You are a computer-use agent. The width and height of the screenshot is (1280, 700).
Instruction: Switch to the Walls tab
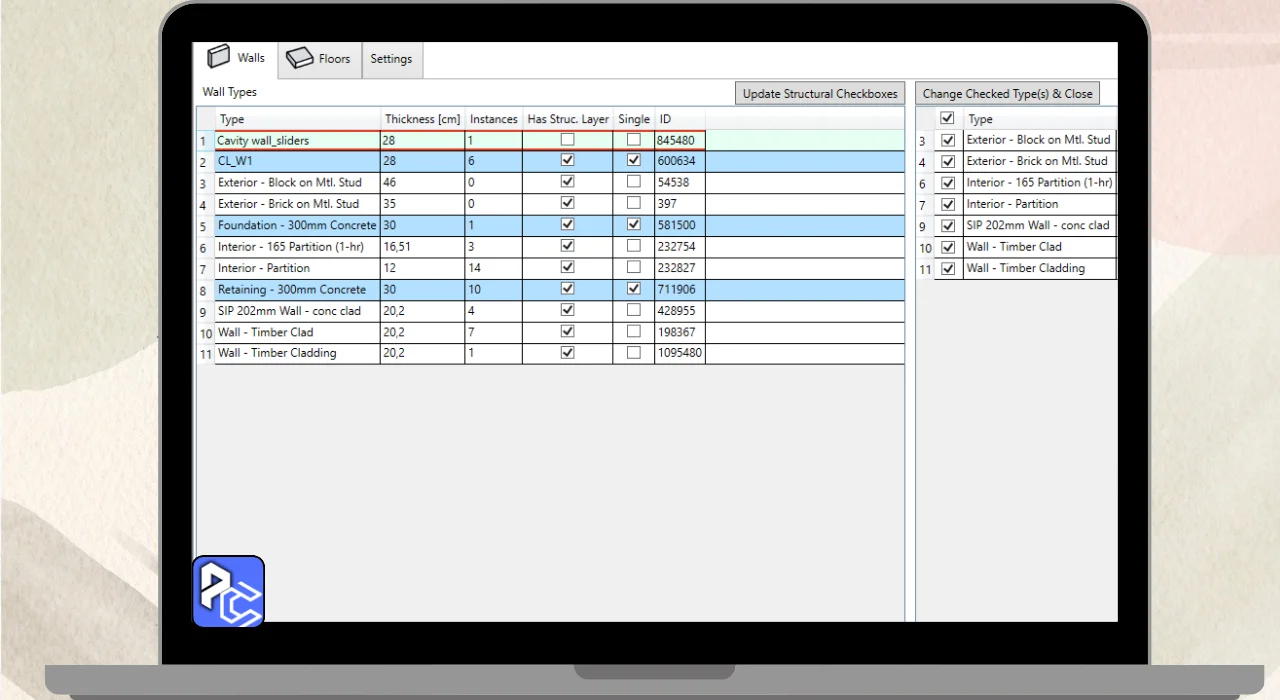235,59
